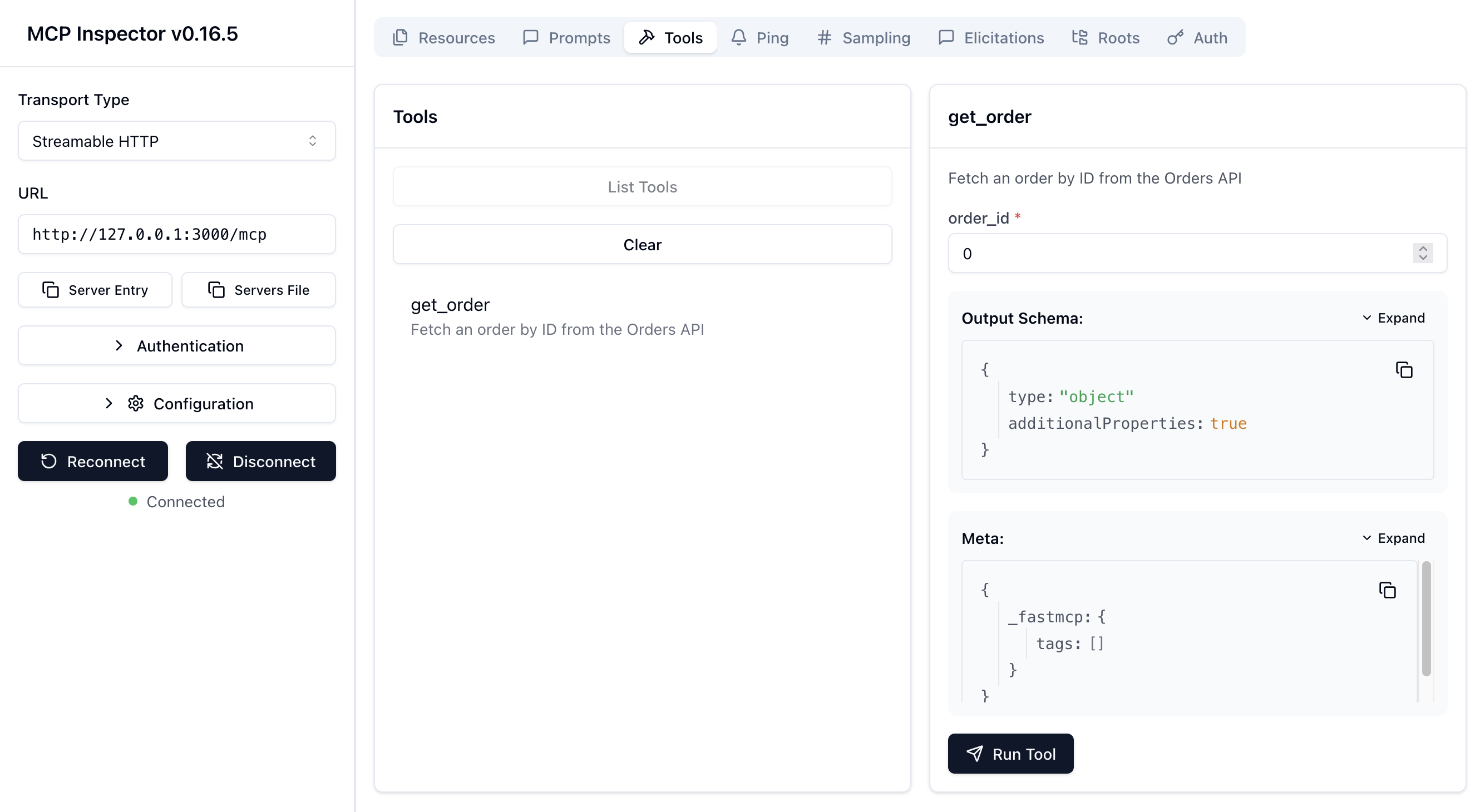Click the Disconnect icon
Viewport: 1480px width, 812px height.
tap(214, 461)
